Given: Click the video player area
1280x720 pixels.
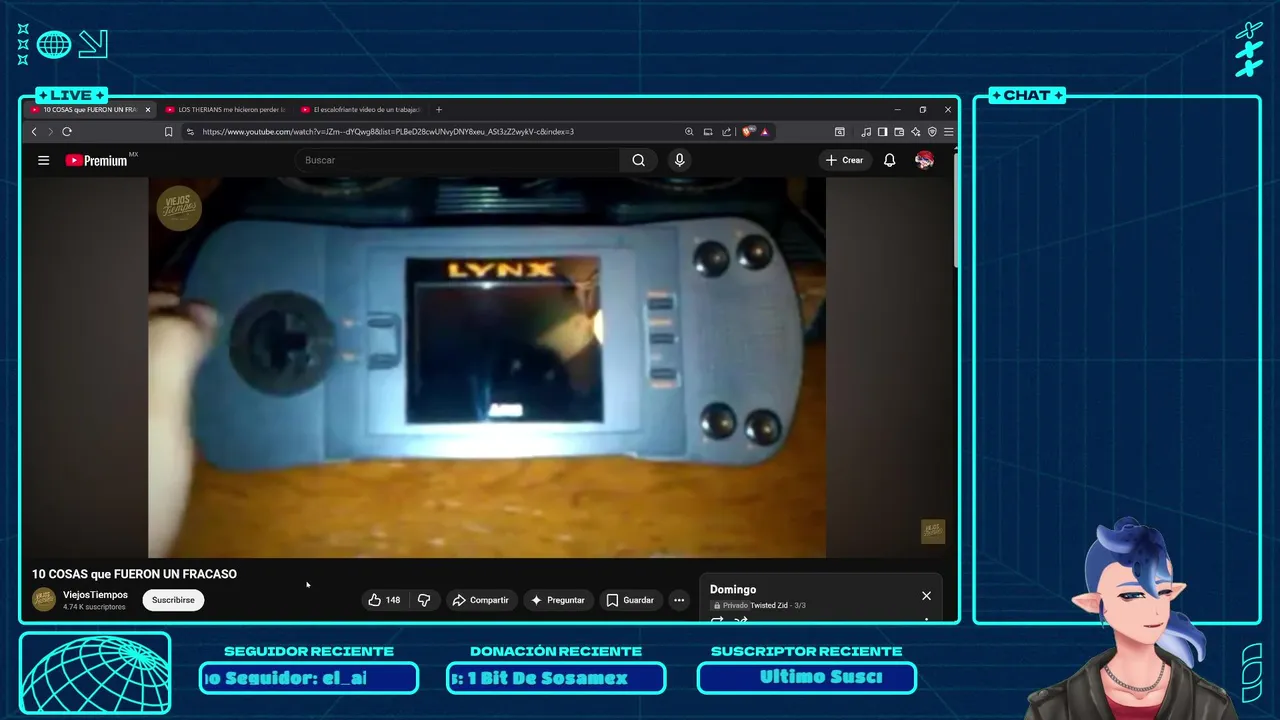Looking at the screenshot, I should (487, 367).
